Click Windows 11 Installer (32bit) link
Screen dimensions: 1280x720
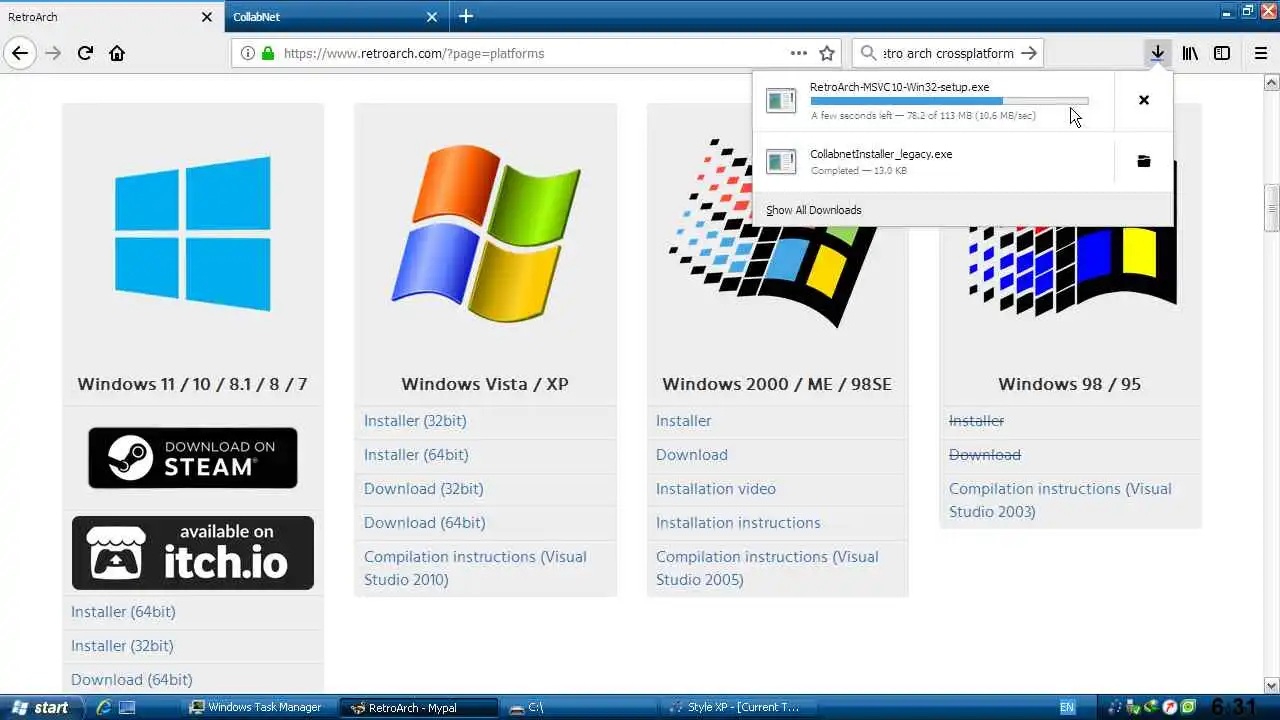click(122, 646)
